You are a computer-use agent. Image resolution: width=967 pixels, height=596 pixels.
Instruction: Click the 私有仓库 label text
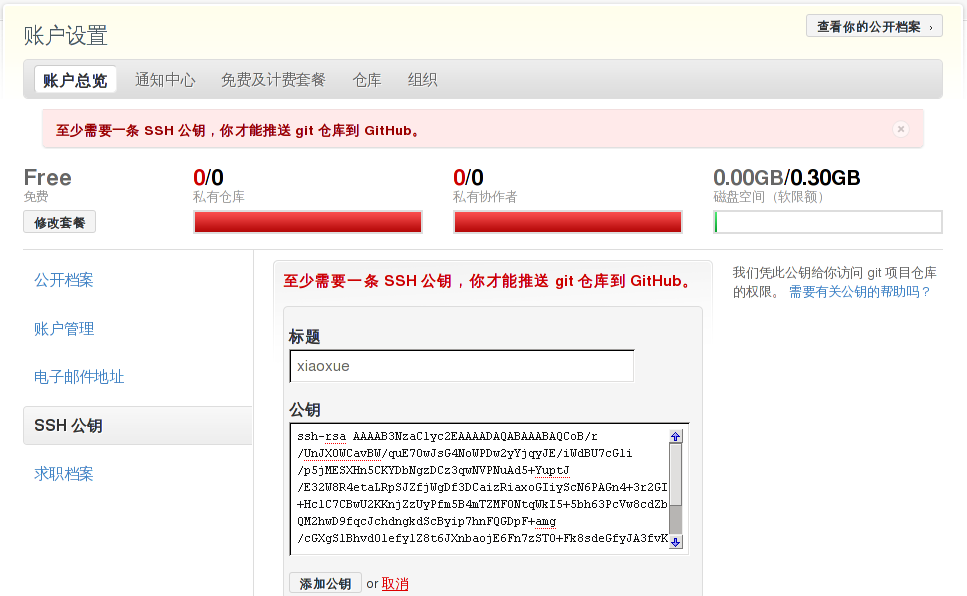218,197
